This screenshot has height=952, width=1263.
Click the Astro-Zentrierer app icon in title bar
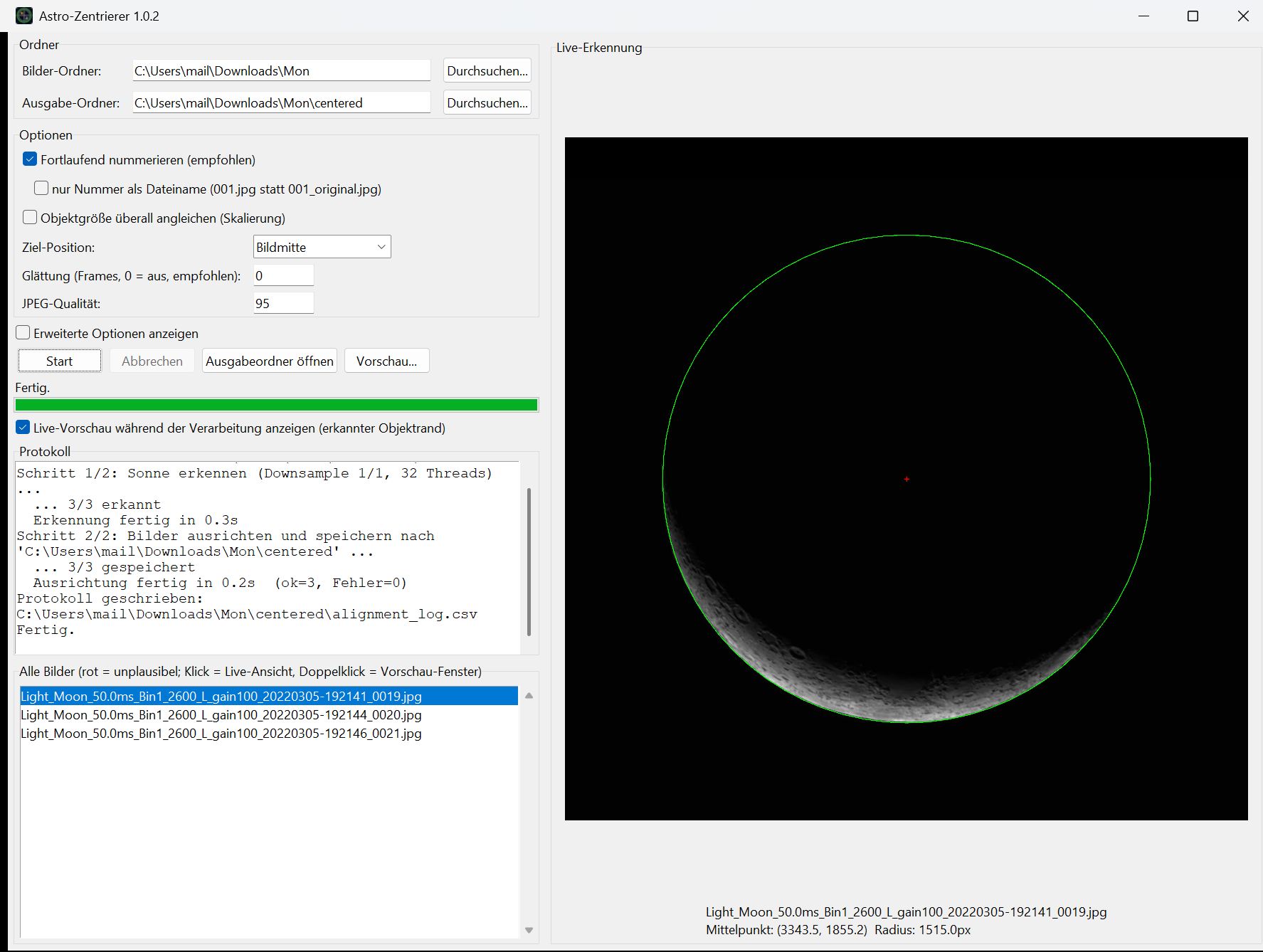click(24, 16)
